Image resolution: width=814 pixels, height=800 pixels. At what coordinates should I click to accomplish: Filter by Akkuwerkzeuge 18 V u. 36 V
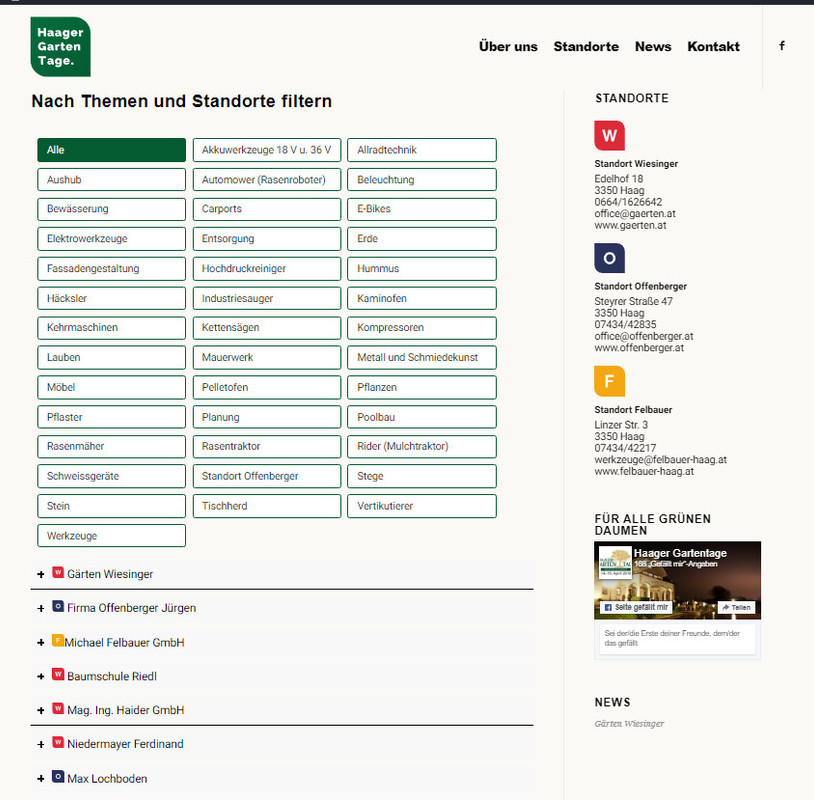(267, 150)
